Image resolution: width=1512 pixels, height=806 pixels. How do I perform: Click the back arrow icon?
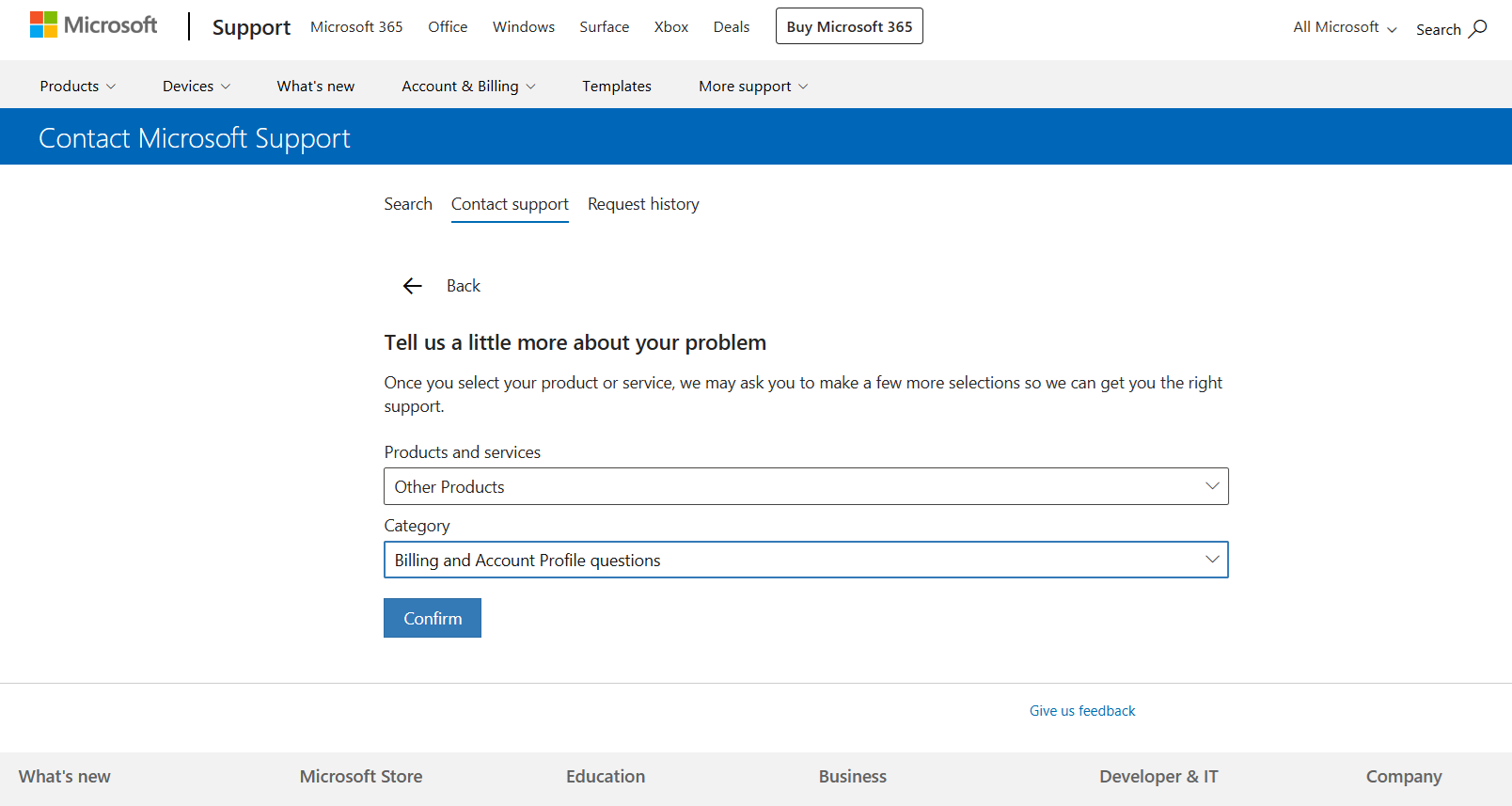(412, 286)
